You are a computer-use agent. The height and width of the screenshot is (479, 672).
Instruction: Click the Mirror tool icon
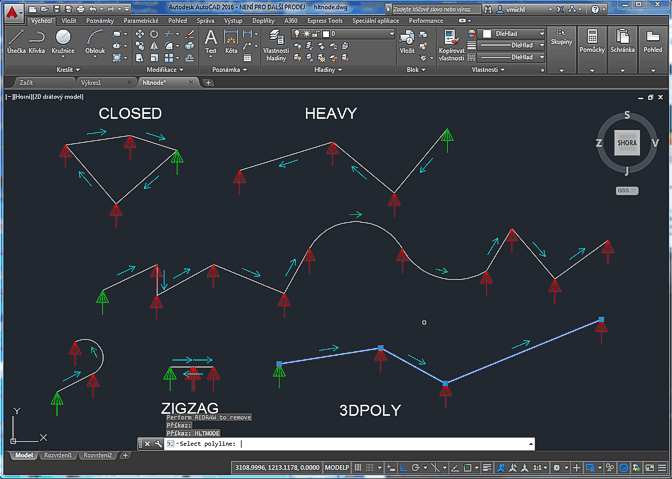pos(154,46)
